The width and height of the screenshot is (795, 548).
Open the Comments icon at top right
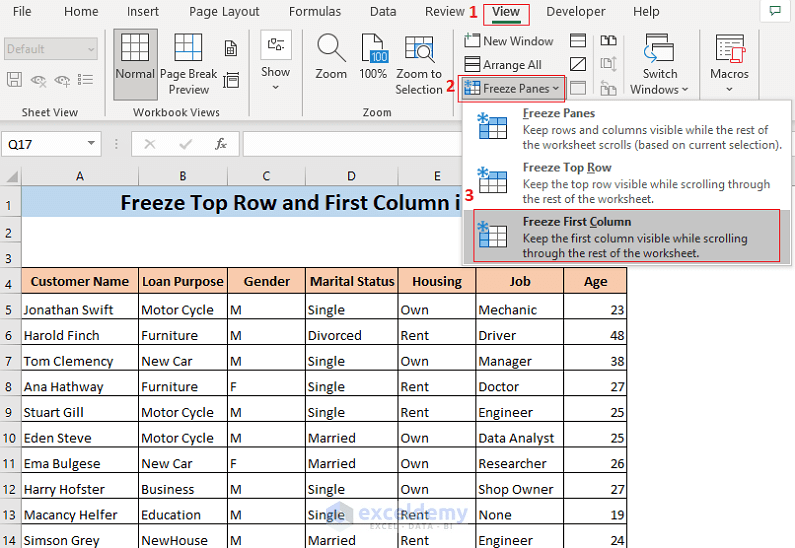775,11
